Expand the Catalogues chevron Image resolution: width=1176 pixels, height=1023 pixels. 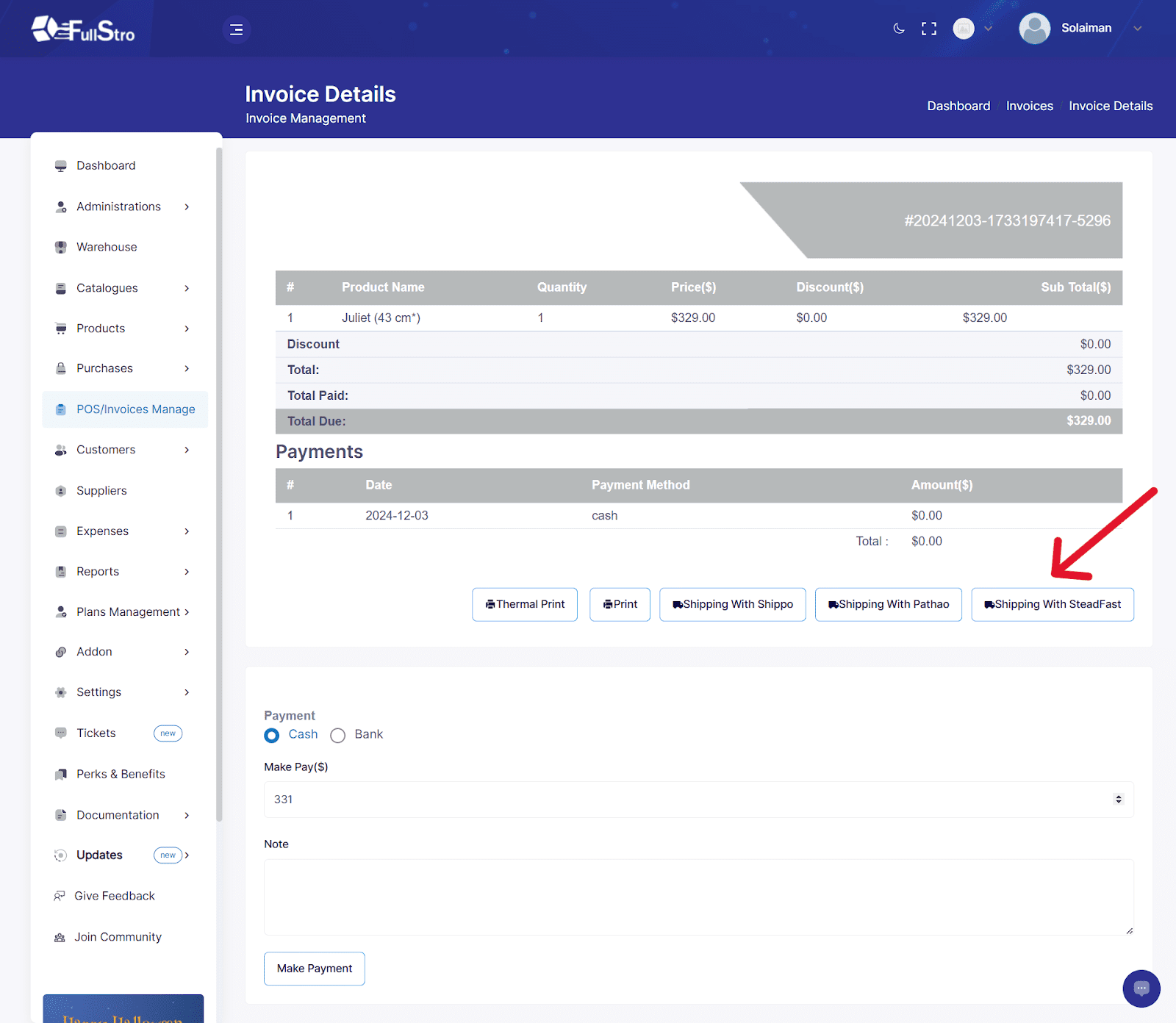[187, 288]
